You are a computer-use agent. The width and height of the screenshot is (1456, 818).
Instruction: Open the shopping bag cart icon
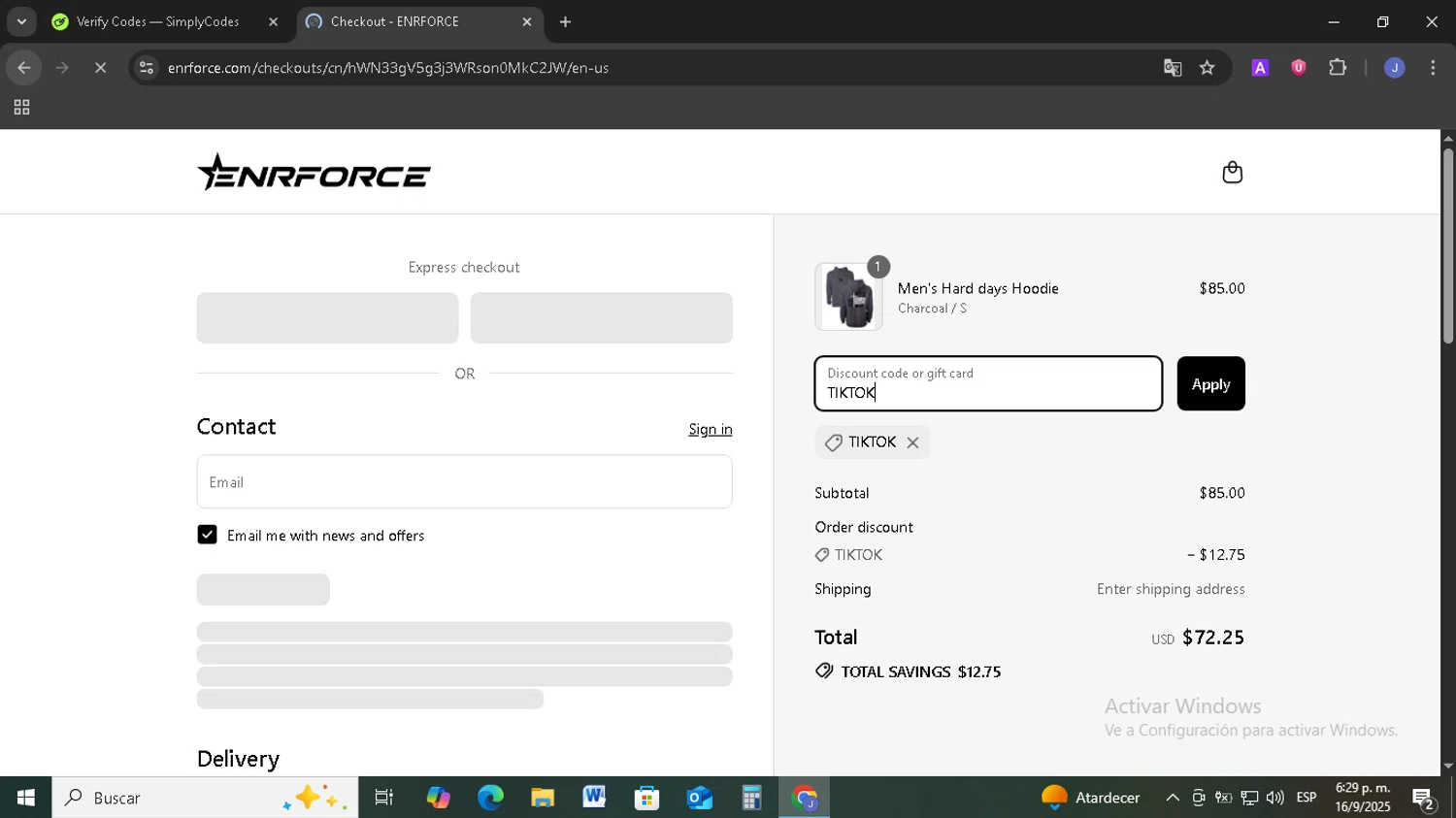click(1232, 173)
